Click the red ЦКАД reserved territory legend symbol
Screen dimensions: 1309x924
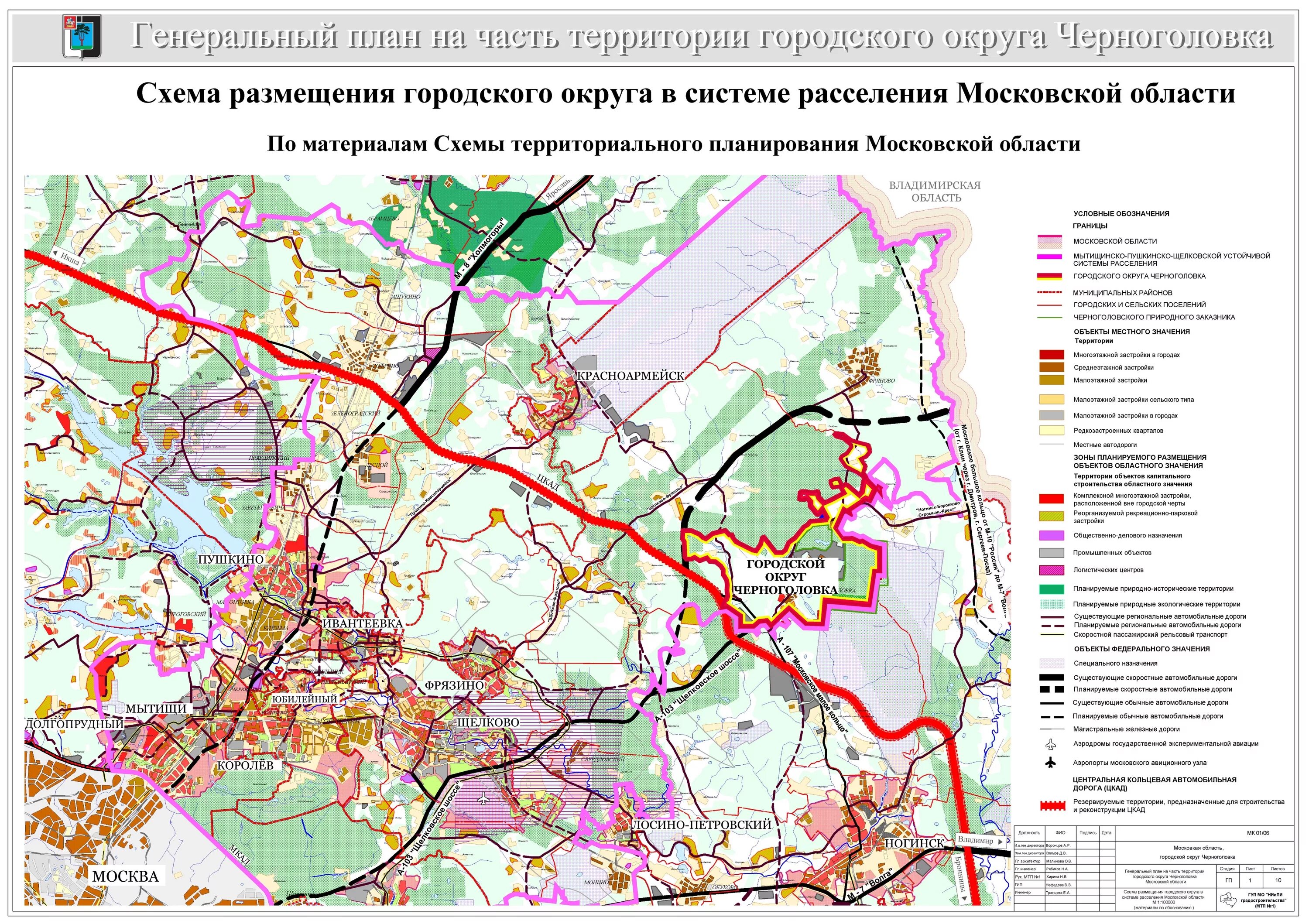pos(1052,805)
